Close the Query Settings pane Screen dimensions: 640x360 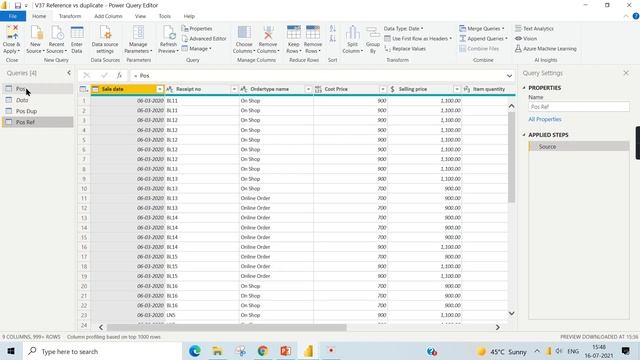click(x=626, y=73)
